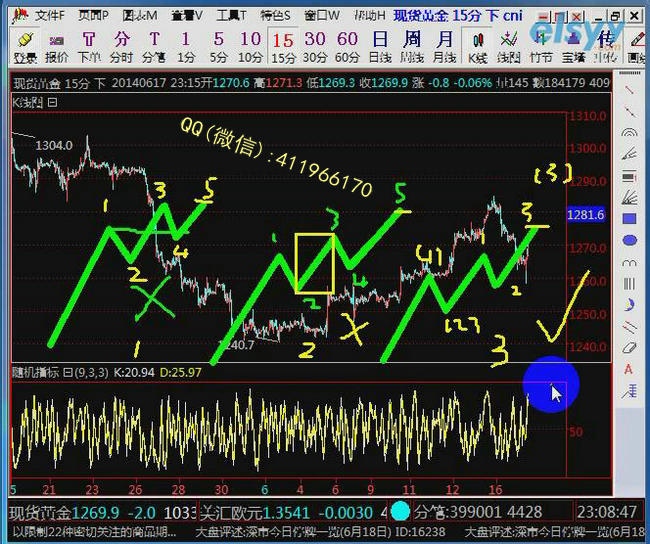Image resolution: width=650 pixels, height=544 pixels.
Task: Click the 下单 place order icon
Action: (89, 48)
